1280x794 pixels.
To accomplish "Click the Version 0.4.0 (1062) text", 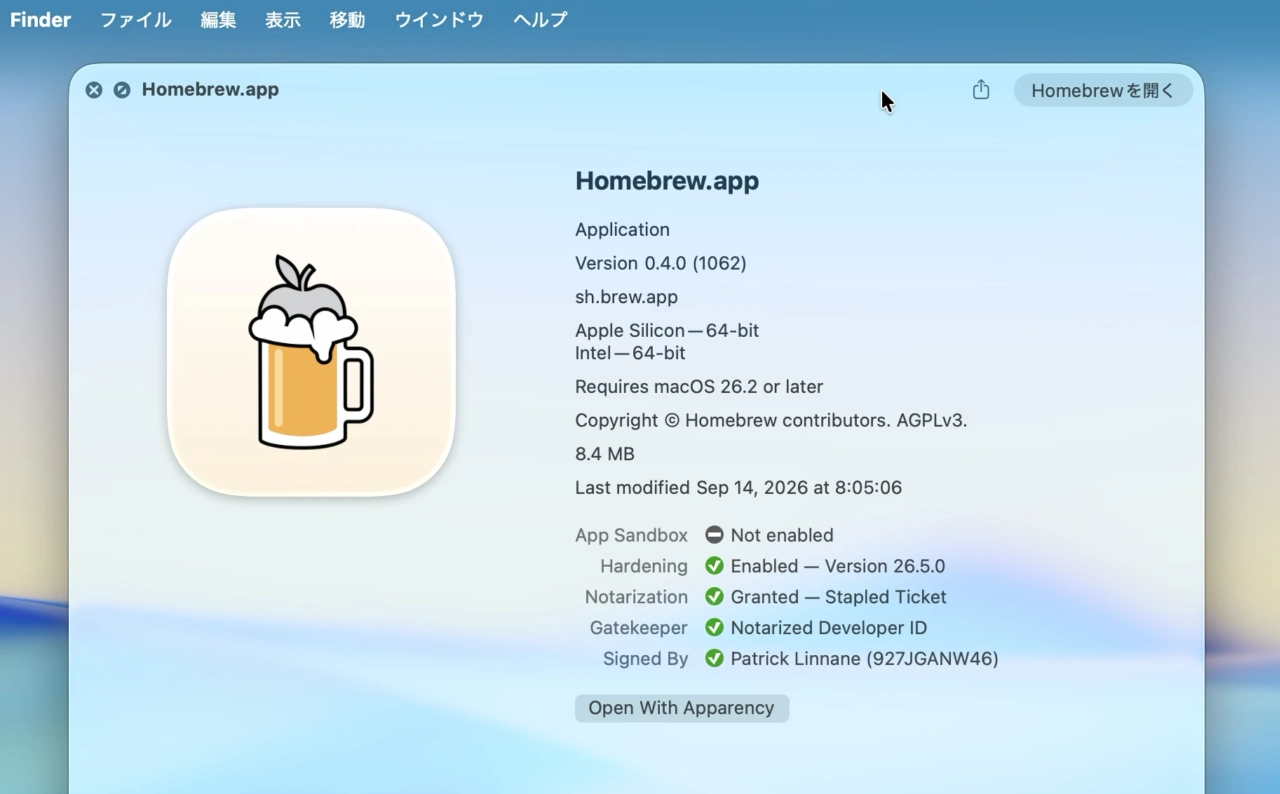I will click(661, 263).
